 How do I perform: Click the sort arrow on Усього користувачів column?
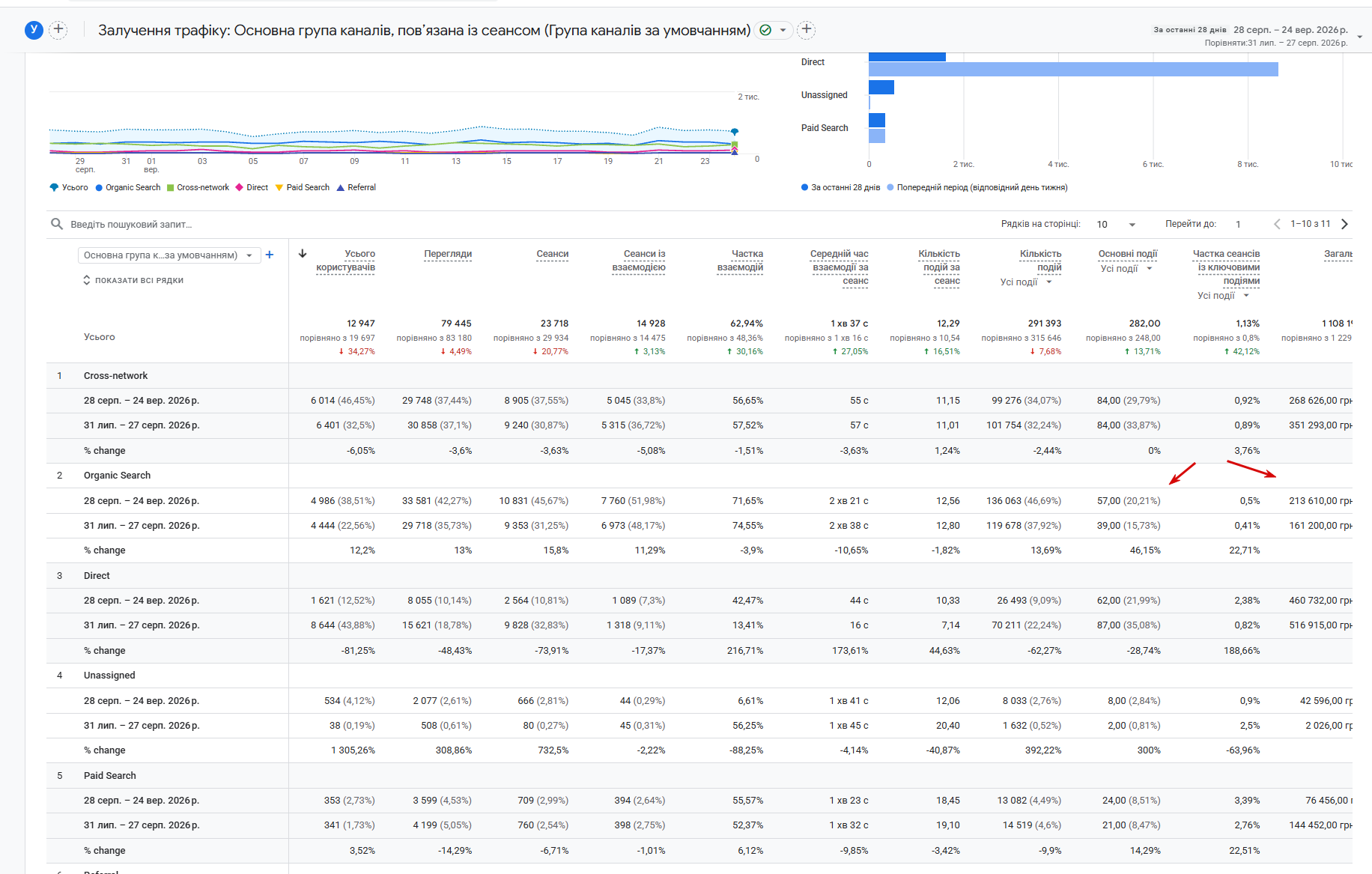(303, 253)
